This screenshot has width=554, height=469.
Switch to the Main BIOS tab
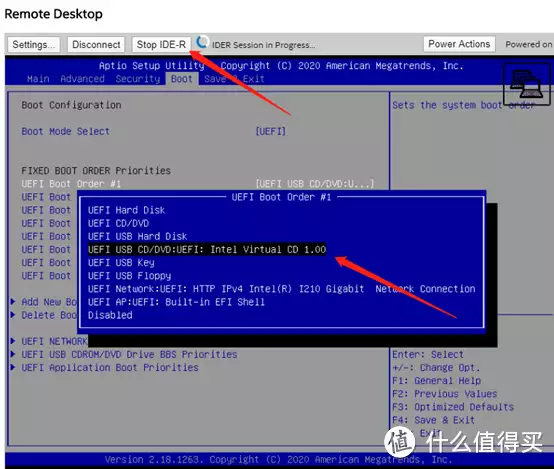pos(38,78)
